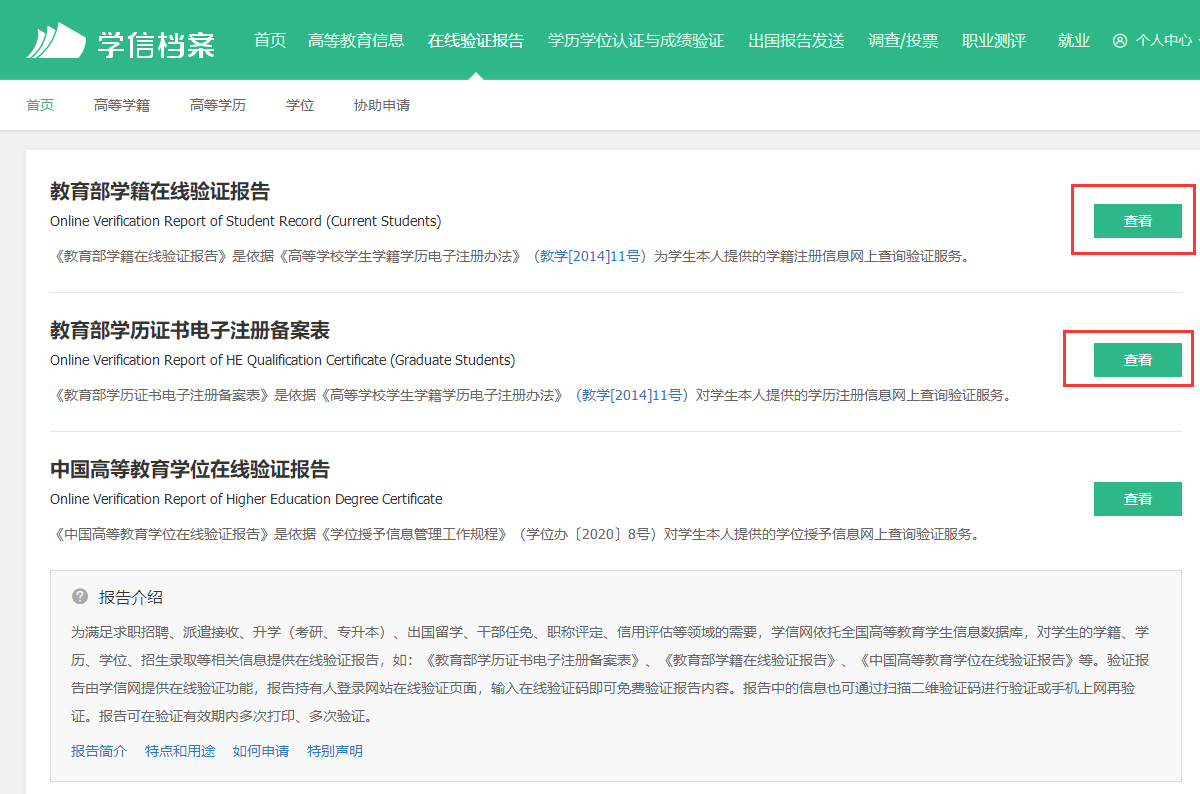The width and height of the screenshot is (1200, 794).
Task: Open the 特点和用途 link
Action: point(180,751)
